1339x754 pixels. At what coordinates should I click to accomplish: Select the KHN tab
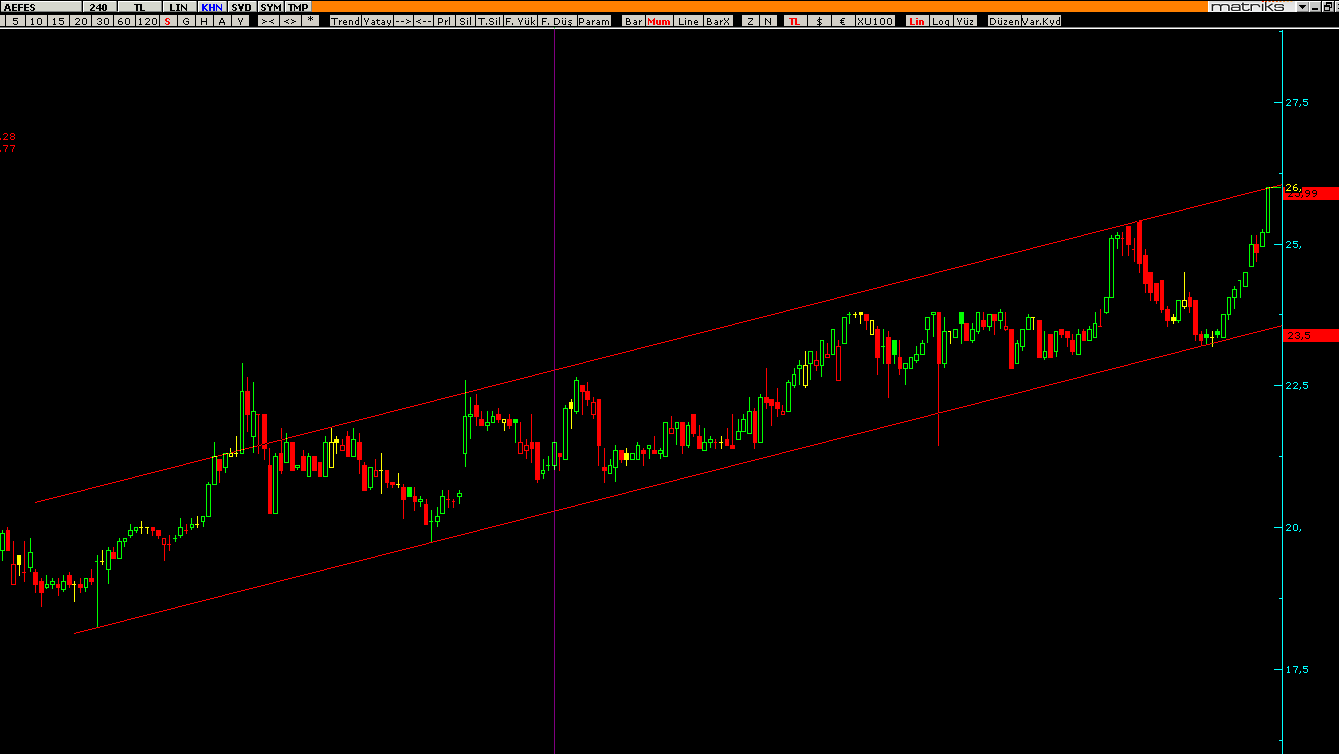pos(212,7)
